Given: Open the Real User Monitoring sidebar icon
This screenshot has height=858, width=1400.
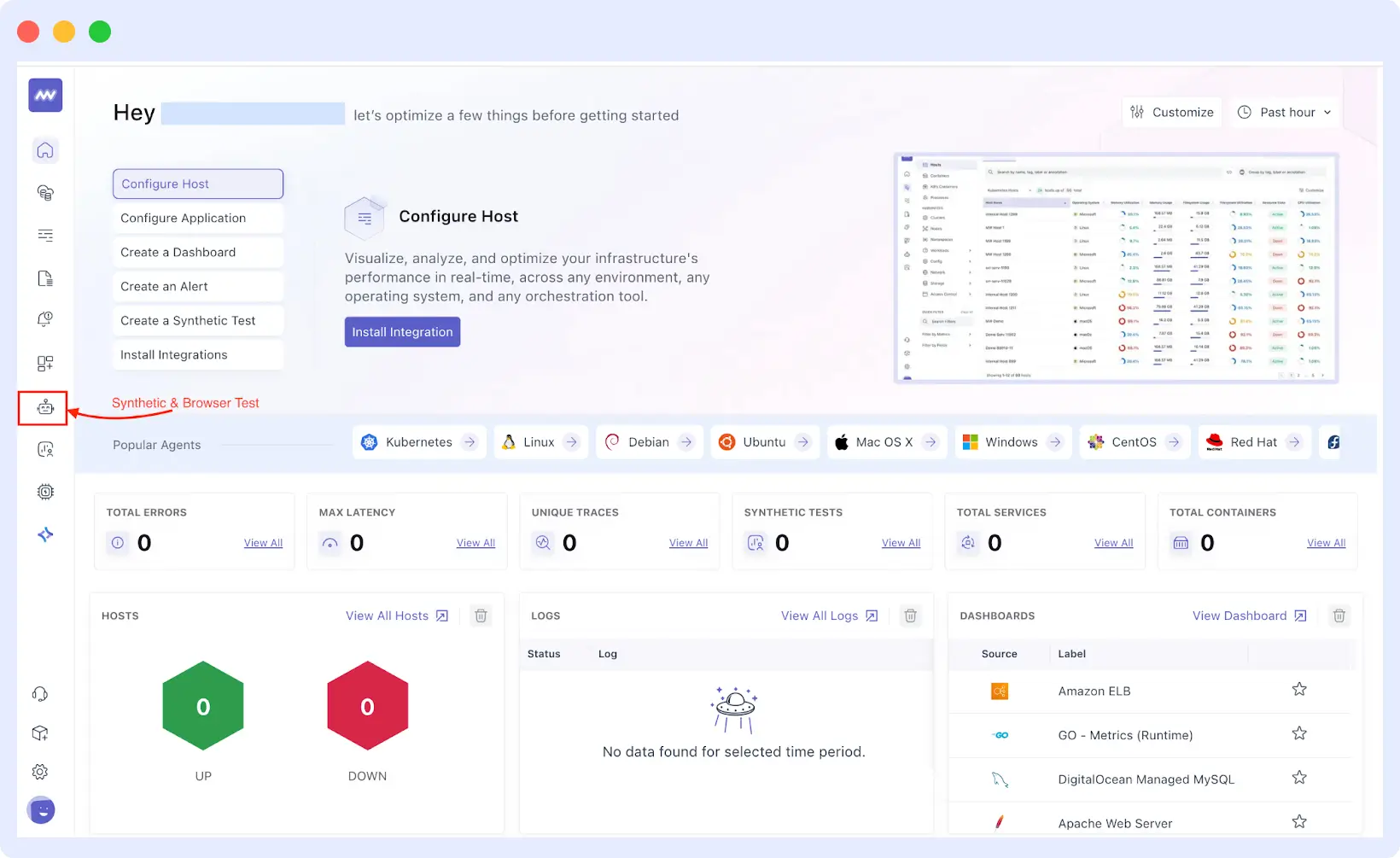Looking at the screenshot, I should 44,449.
